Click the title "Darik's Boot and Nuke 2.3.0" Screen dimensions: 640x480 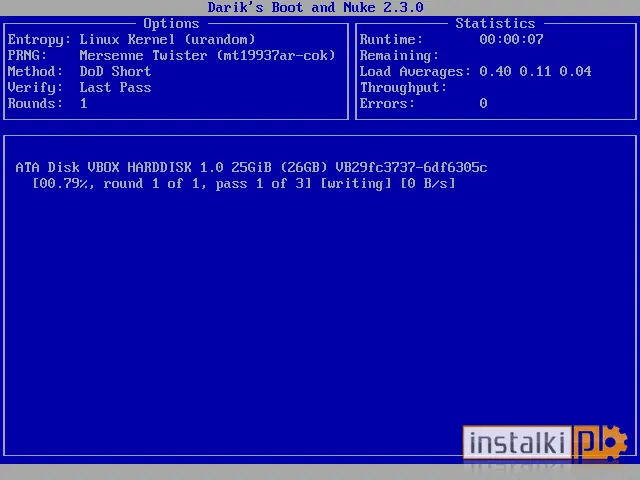[316, 7]
